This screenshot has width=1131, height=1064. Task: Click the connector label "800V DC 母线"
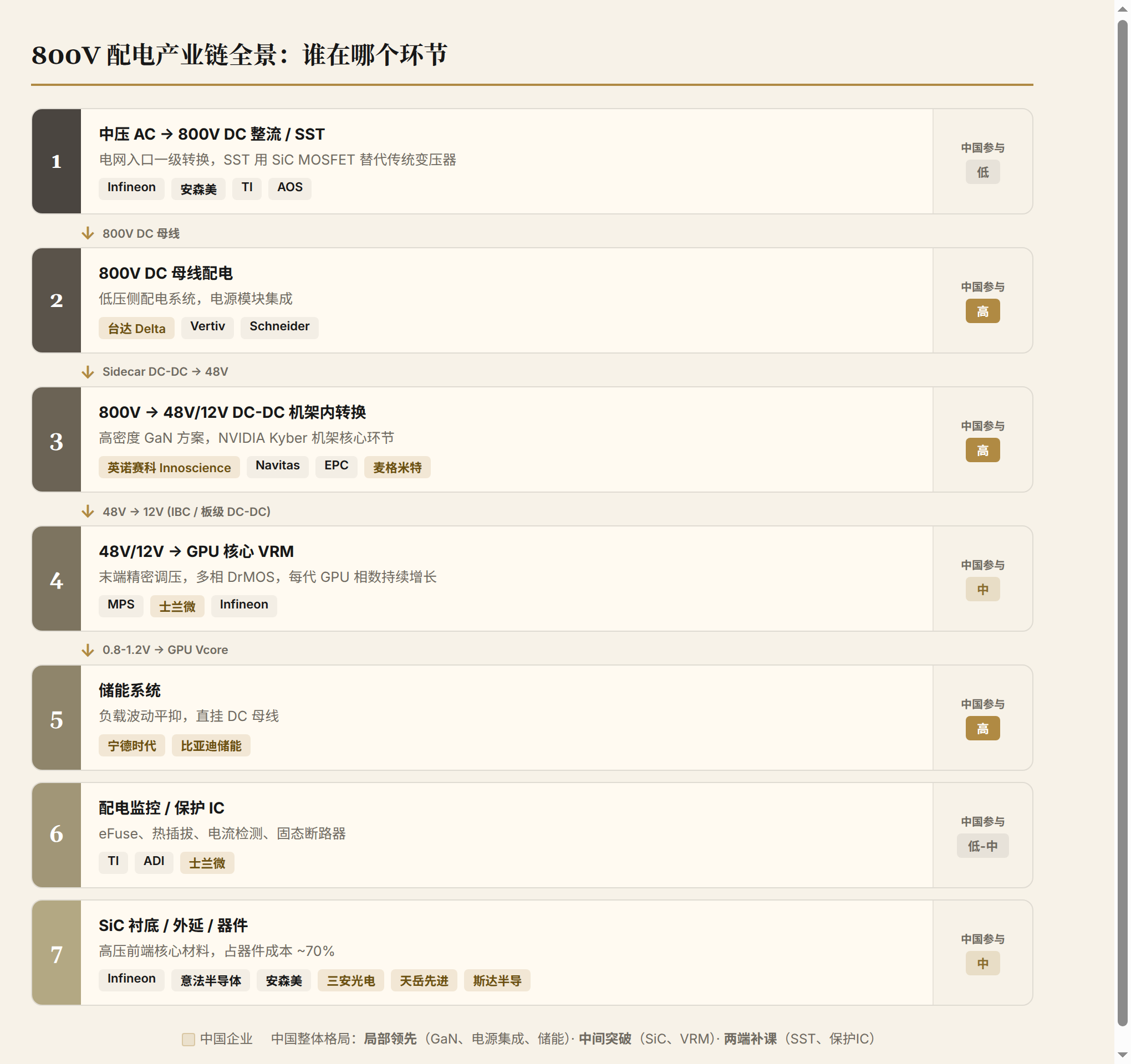[x=141, y=234]
